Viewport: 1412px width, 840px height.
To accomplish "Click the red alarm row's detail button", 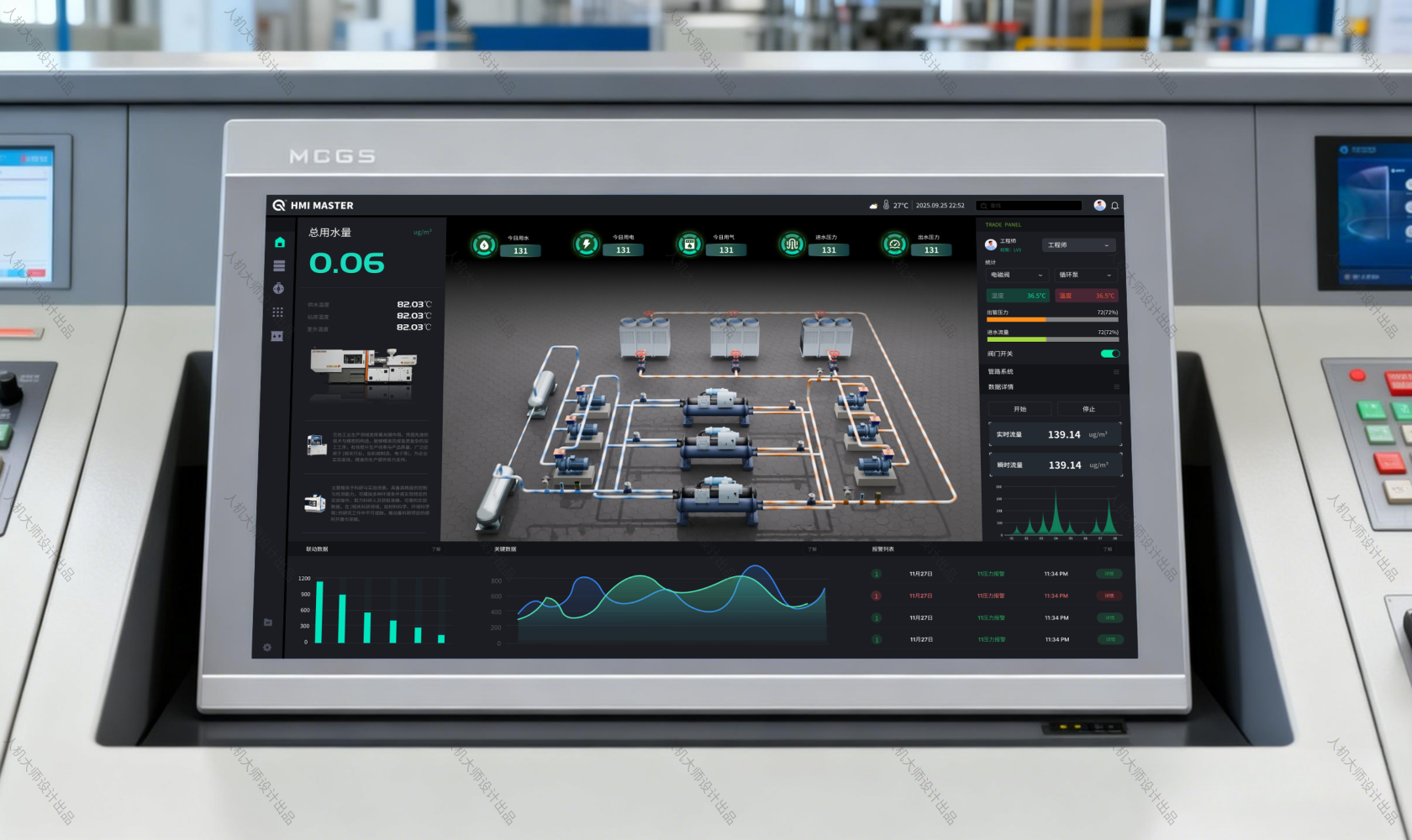I will pos(1109,596).
